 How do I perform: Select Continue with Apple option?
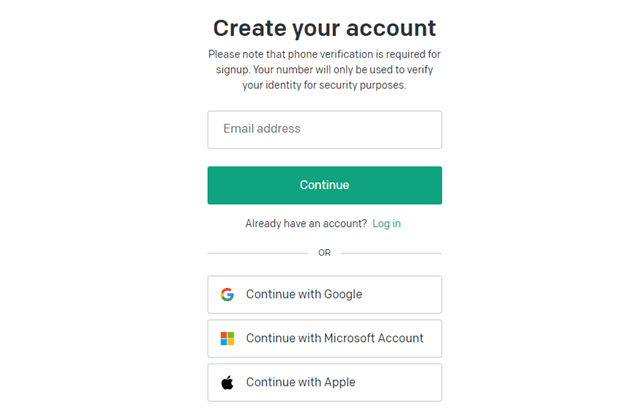tap(324, 383)
